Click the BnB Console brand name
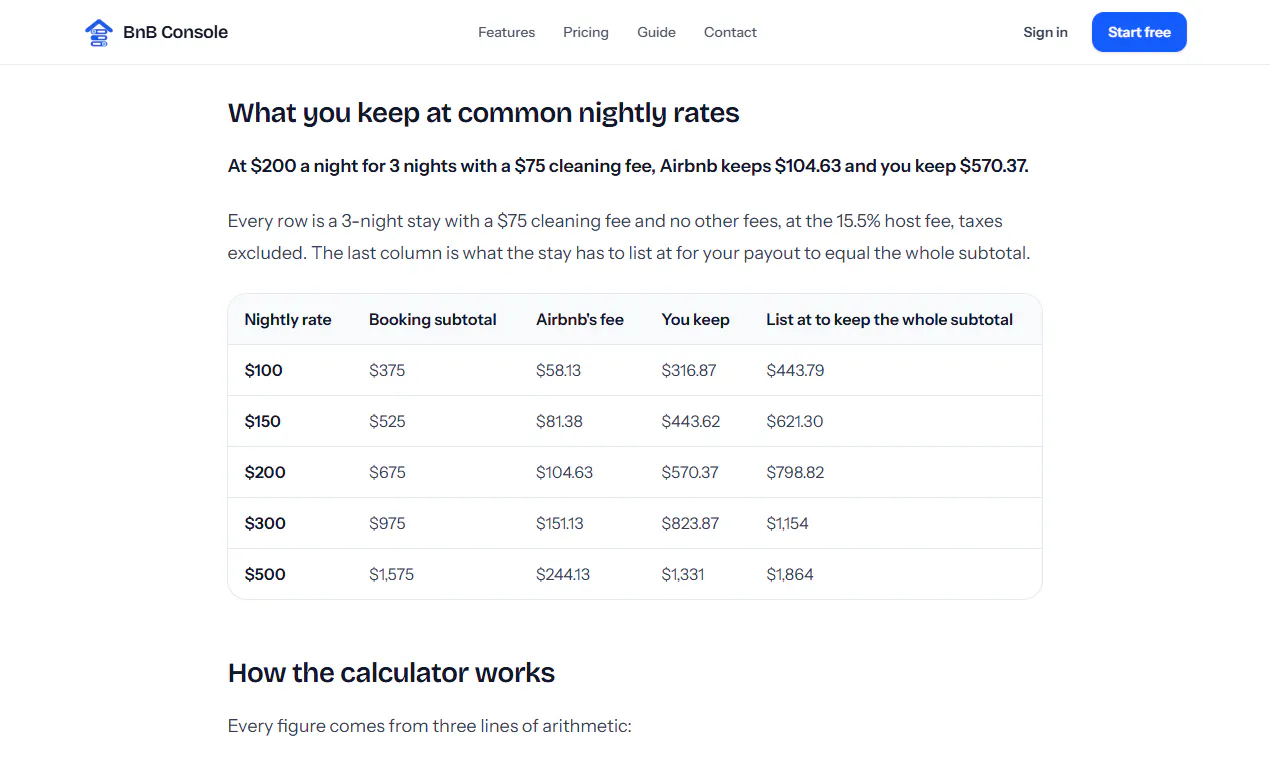Viewport: 1270px width, 760px height. [175, 32]
